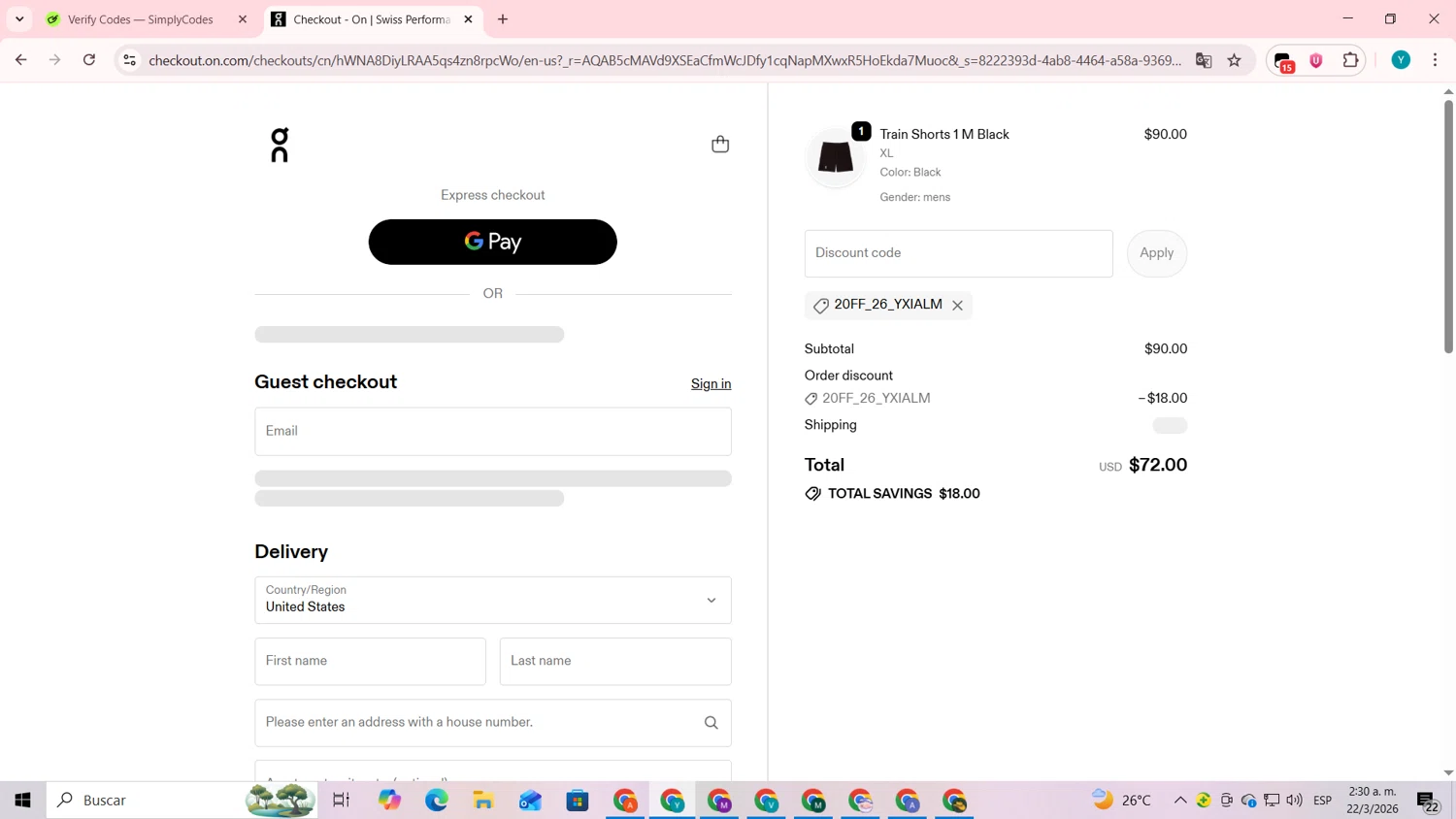Screen dimensions: 1456x819
Task: Open a new browser tab
Action: [x=503, y=19]
